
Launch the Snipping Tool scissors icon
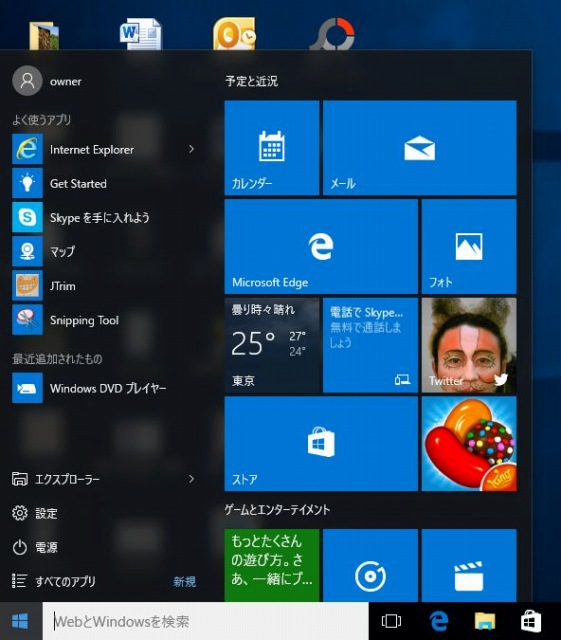point(27,320)
